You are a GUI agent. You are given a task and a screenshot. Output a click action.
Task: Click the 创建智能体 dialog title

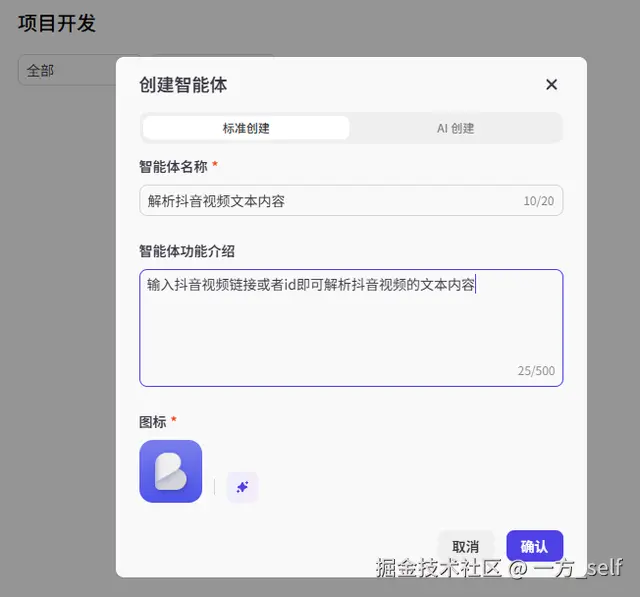(183, 85)
